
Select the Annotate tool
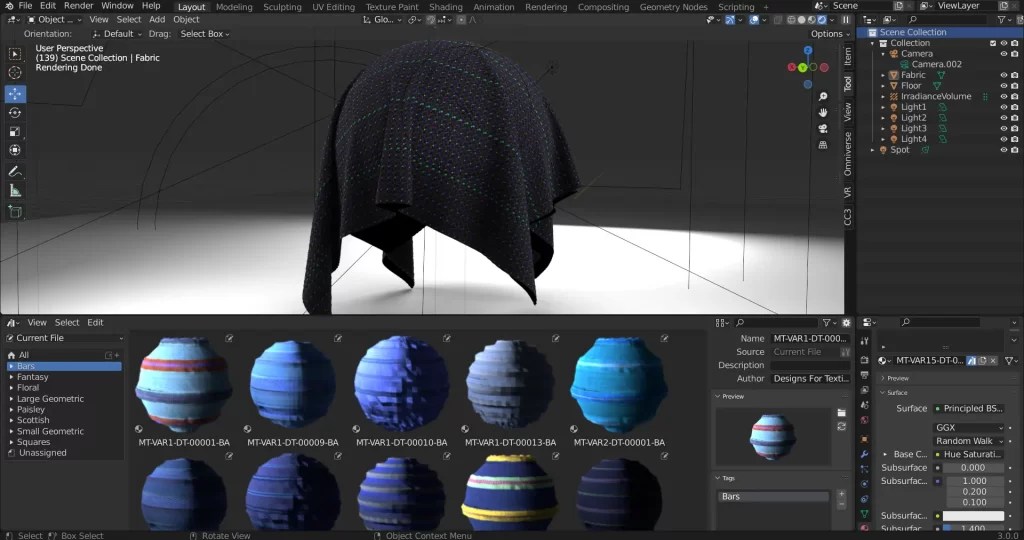coord(15,172)
